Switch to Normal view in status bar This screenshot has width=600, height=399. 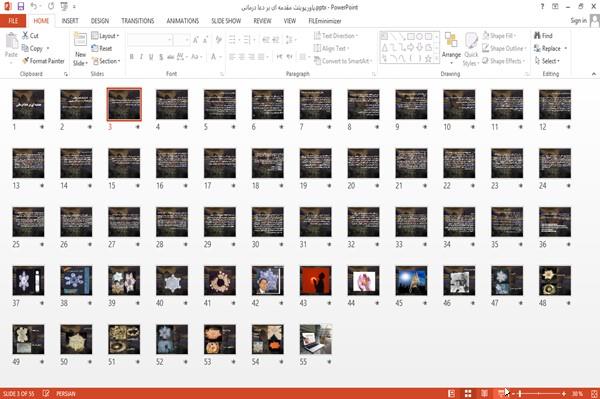pyautogui.click(x=452, y=393)
